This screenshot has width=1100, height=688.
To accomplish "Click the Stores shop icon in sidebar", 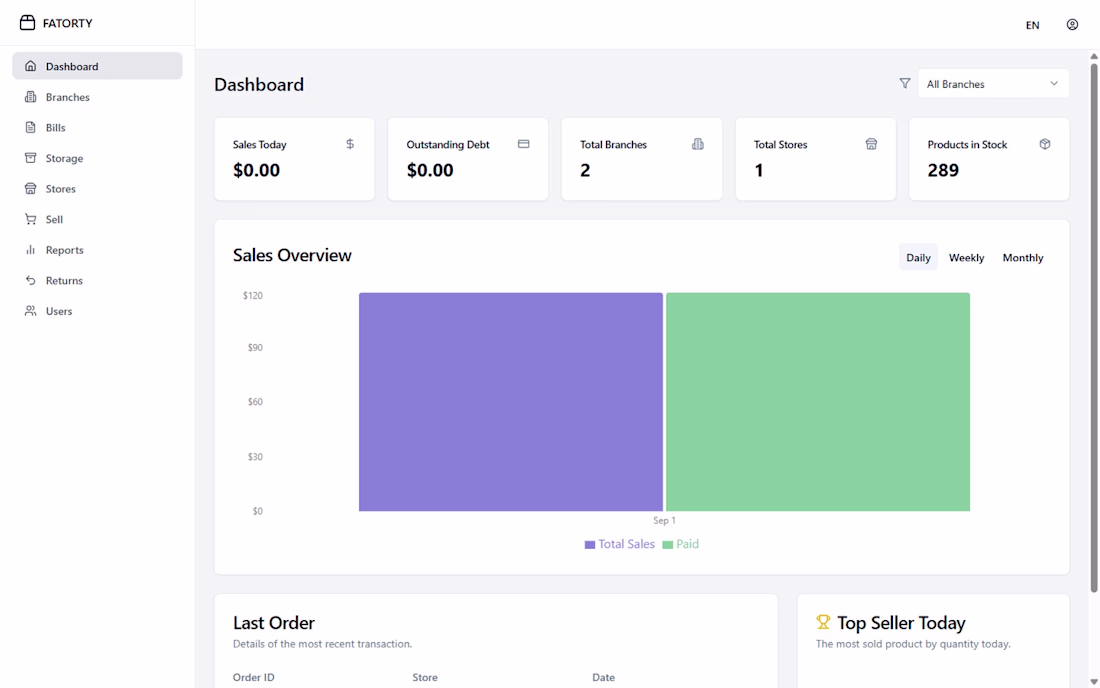I will click(x=30, y=188).
